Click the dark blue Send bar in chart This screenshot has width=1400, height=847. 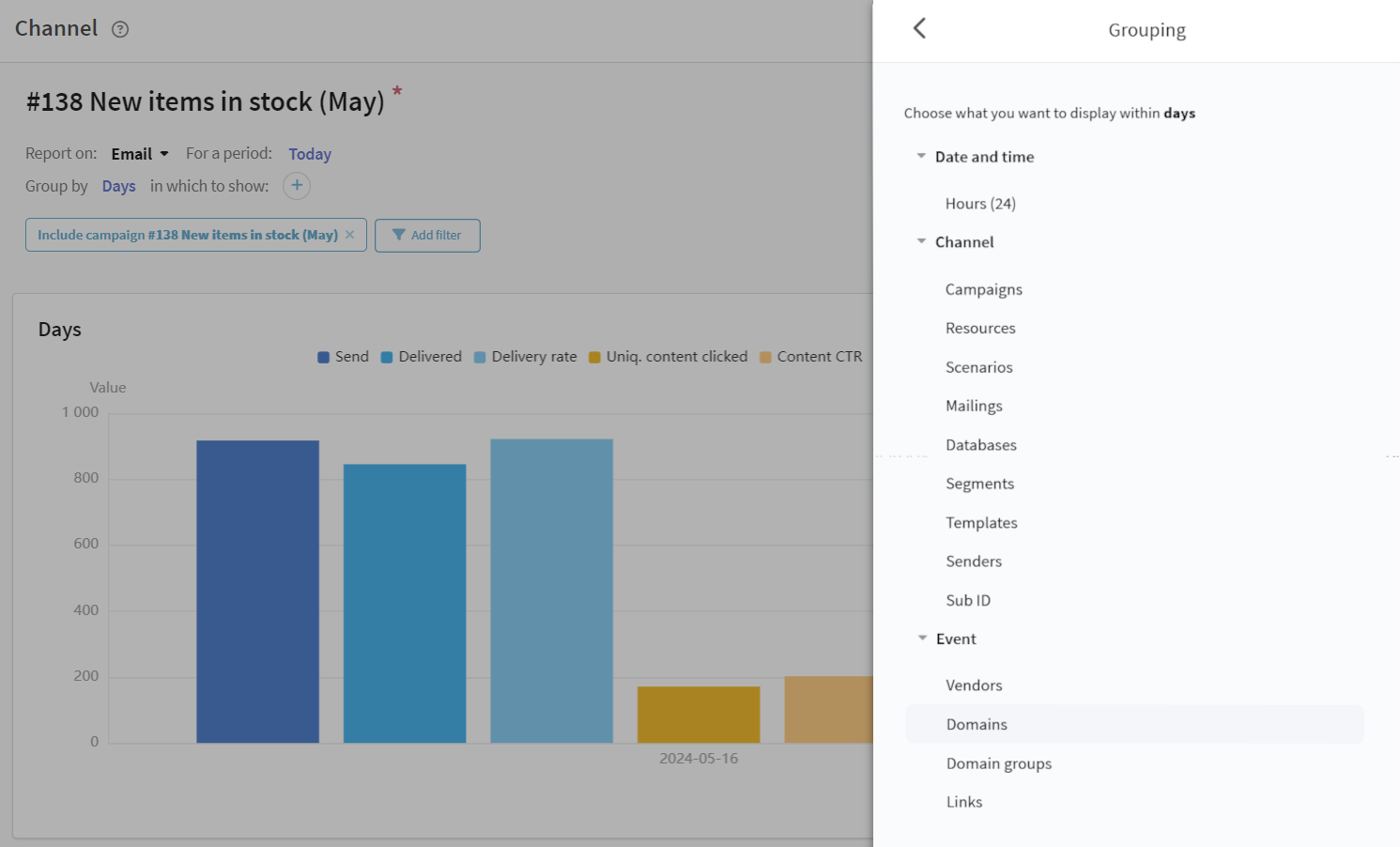(258, 592)
